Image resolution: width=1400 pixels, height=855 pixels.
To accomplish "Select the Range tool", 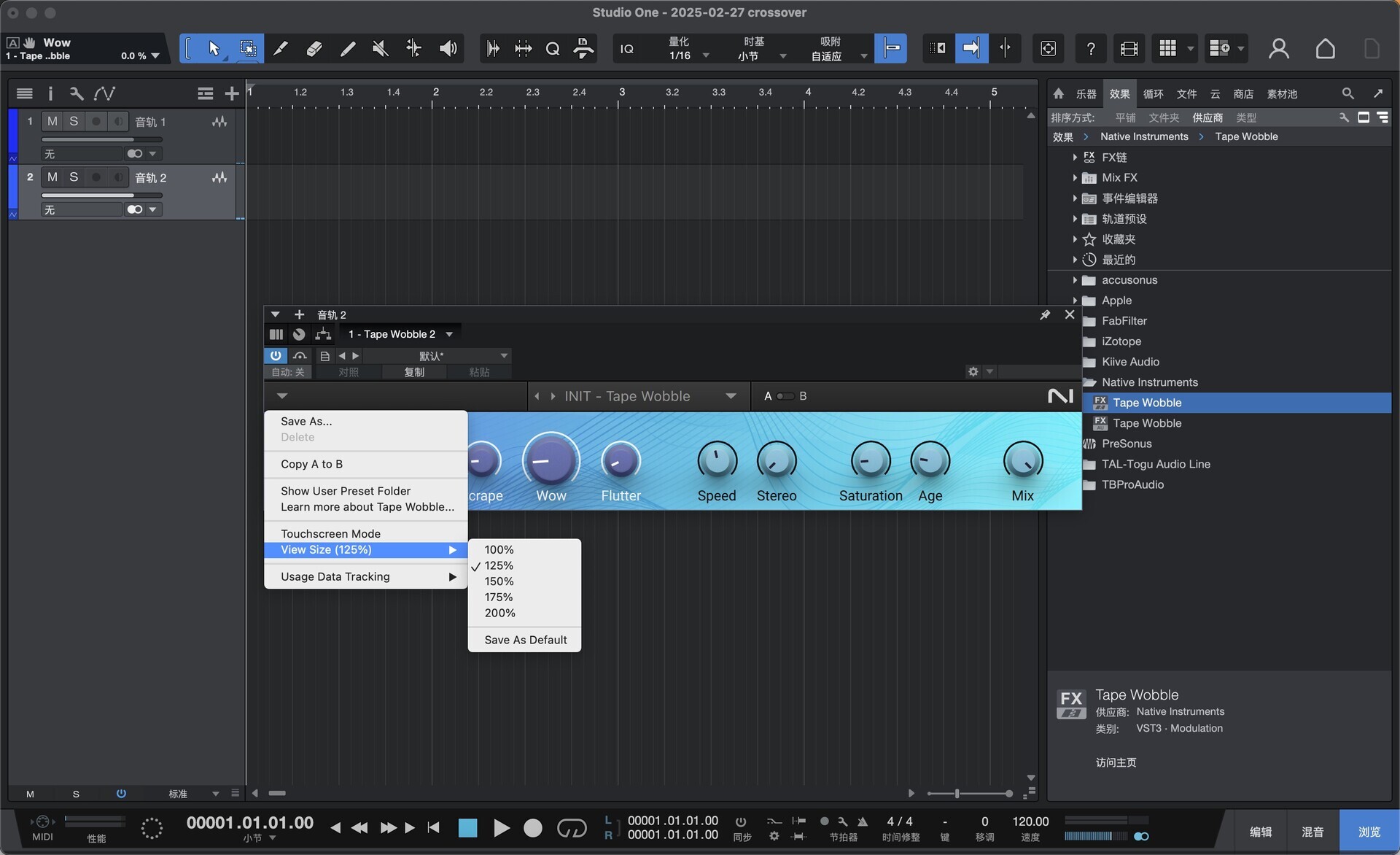I will [x=248, y=49].
